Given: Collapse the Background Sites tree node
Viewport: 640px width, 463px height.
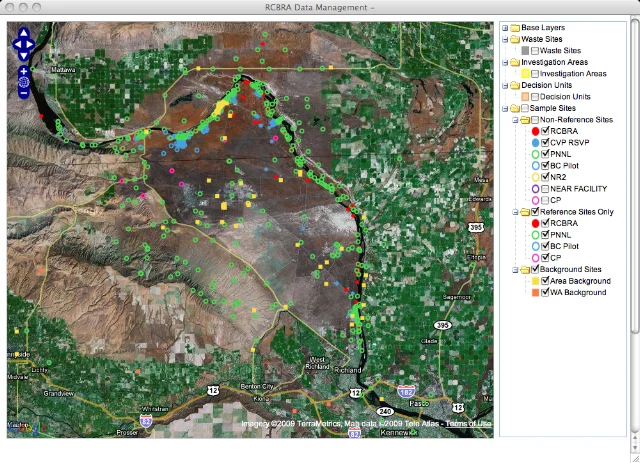Looking at the screenshot, I should pos(515,270).
